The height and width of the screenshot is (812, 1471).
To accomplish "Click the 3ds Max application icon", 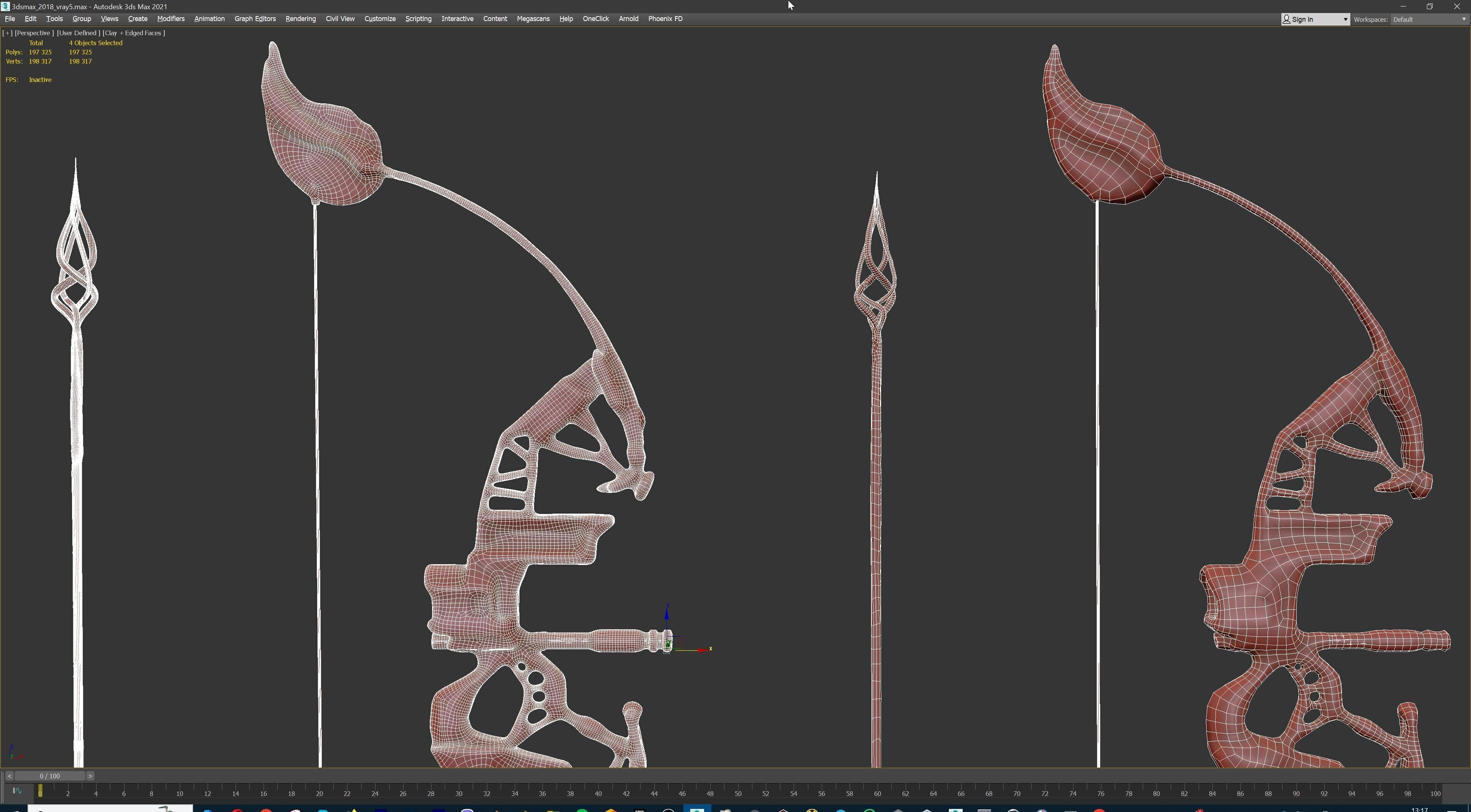I will point(5,6).
